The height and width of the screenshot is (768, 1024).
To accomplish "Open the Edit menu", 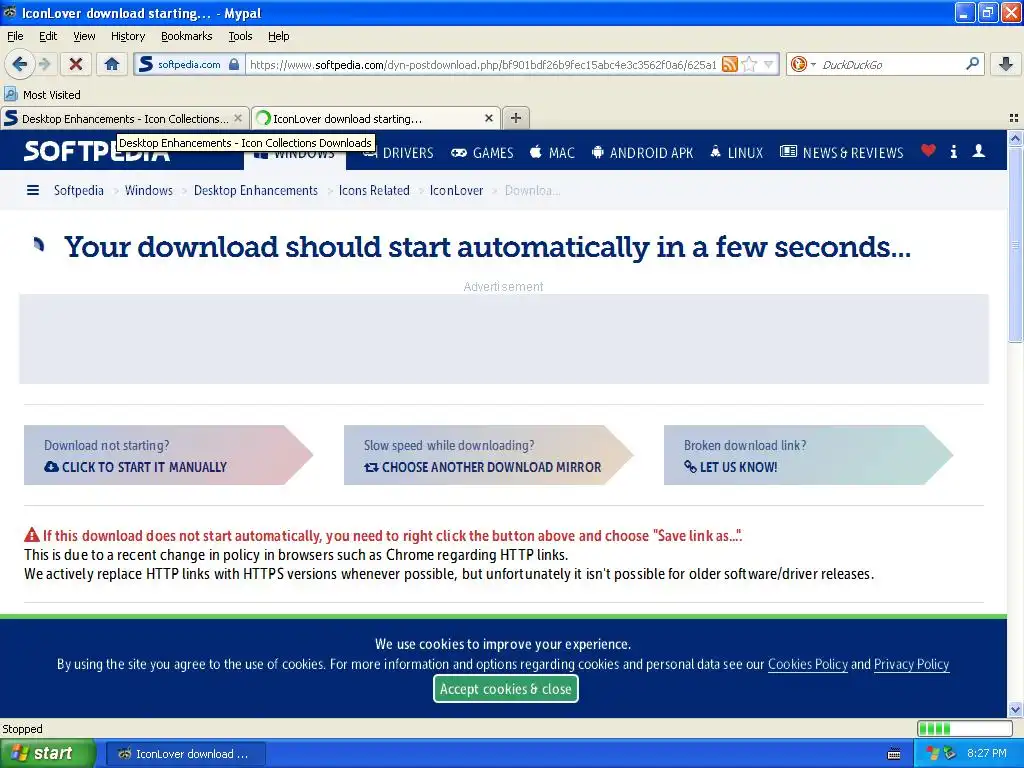I will pos(48,36).
